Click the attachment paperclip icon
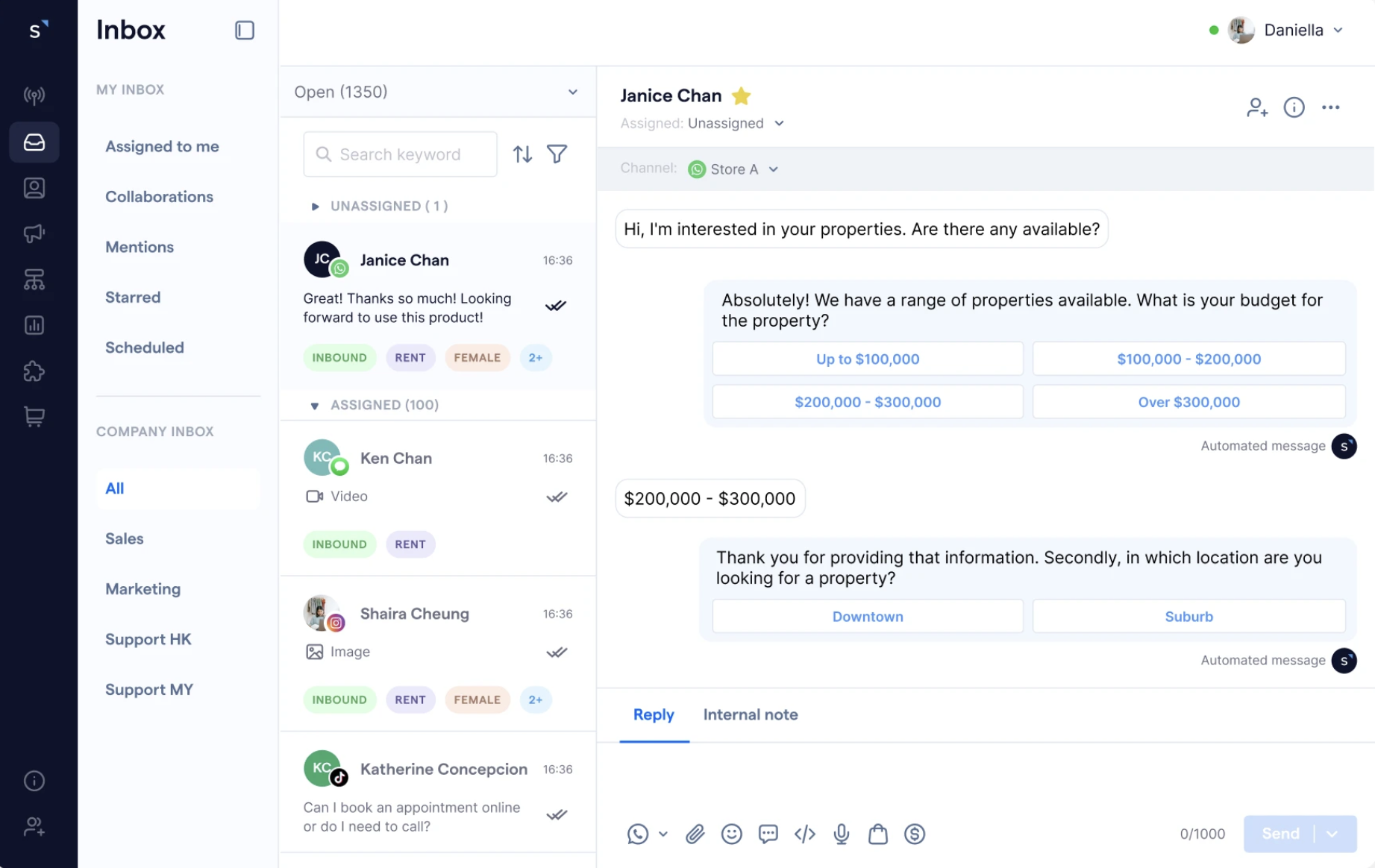 click(695, 834)
